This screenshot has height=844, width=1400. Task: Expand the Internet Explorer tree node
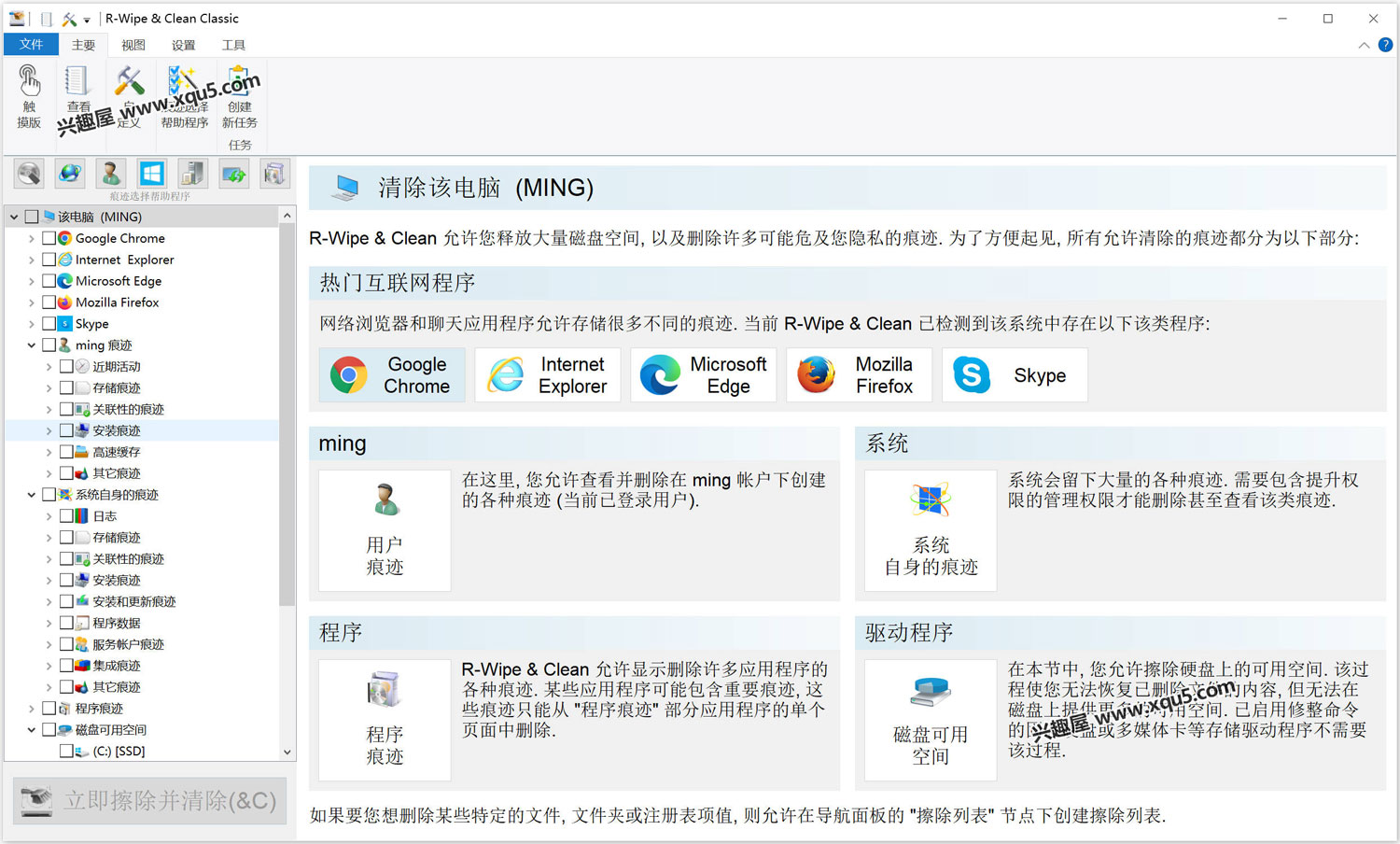tap(32, 260)
